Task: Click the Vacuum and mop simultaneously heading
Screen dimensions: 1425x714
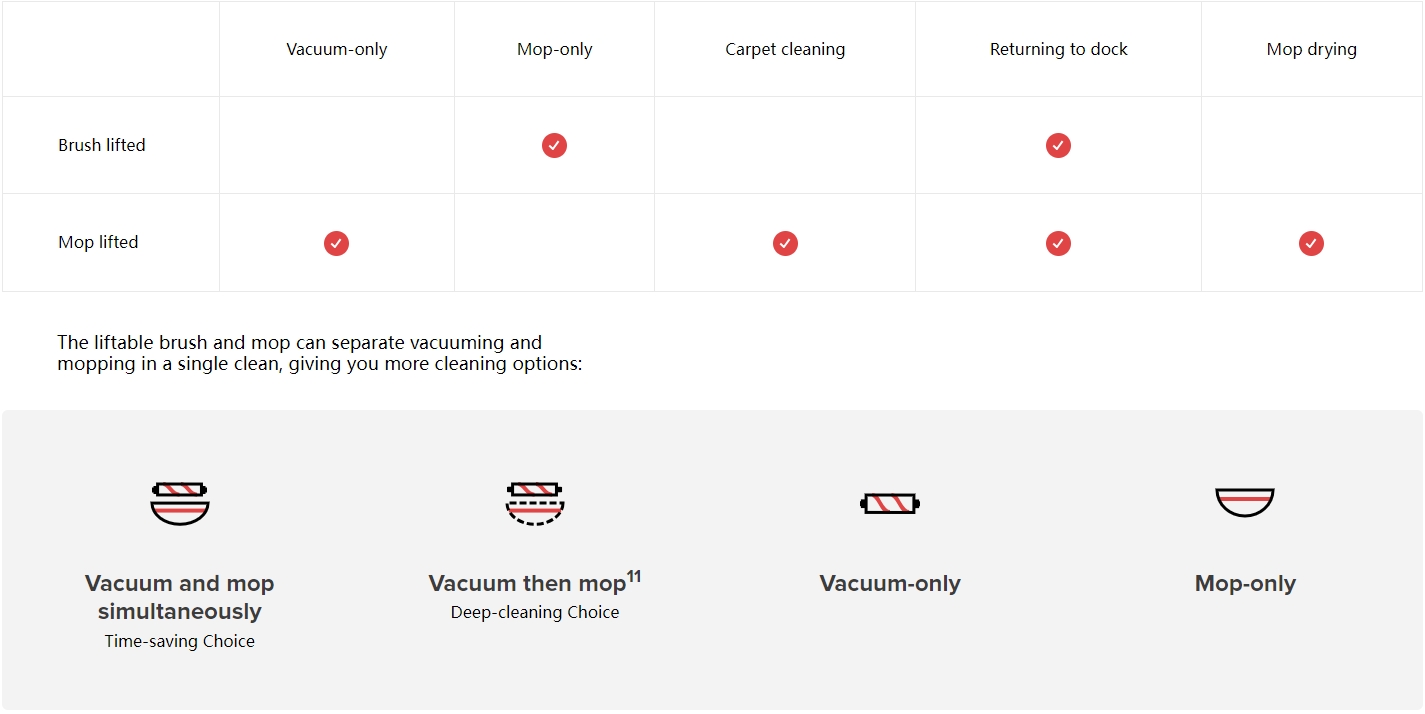Action: (180, 597)
